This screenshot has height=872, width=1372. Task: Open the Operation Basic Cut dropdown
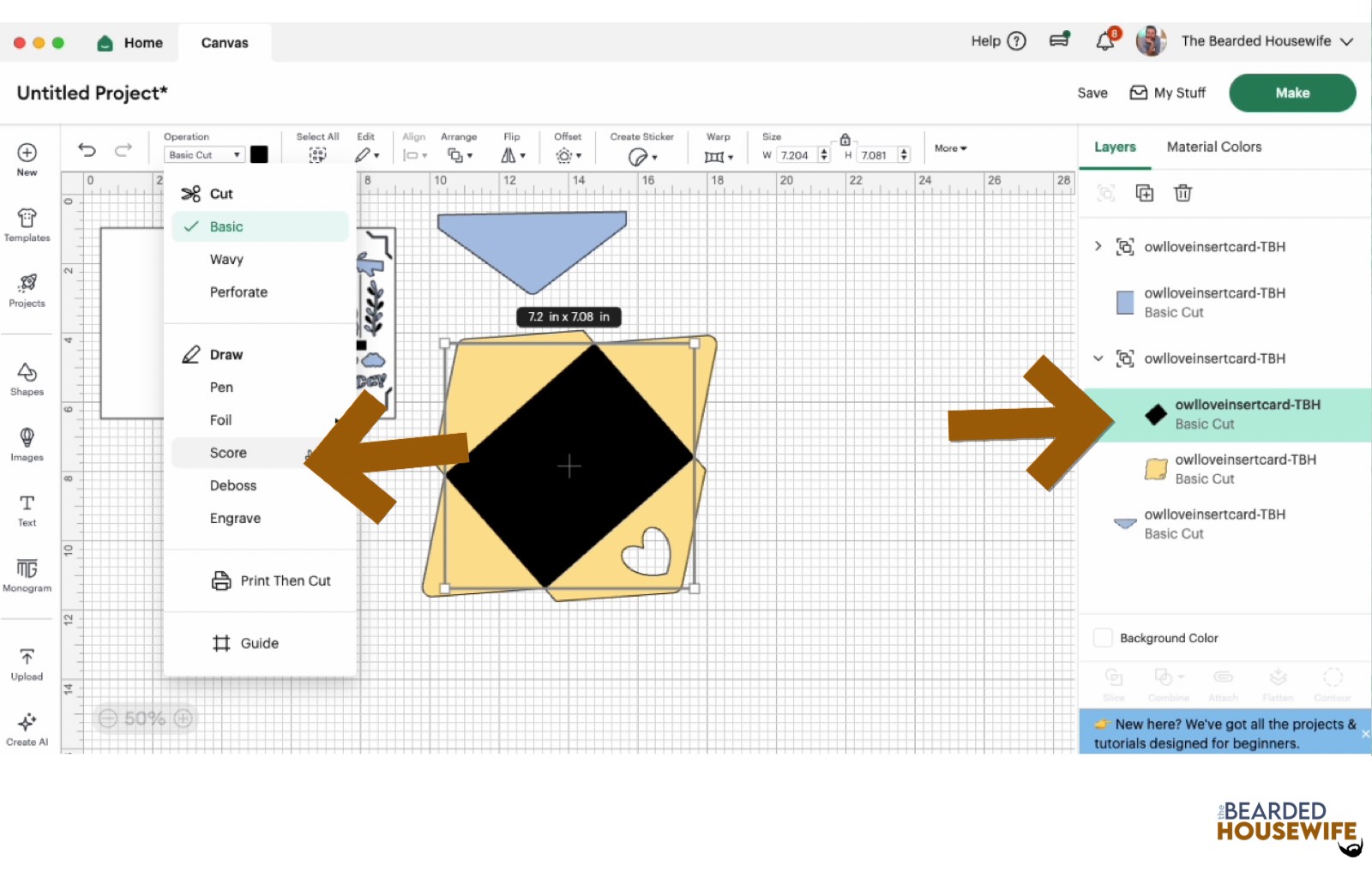click(204, 155)
